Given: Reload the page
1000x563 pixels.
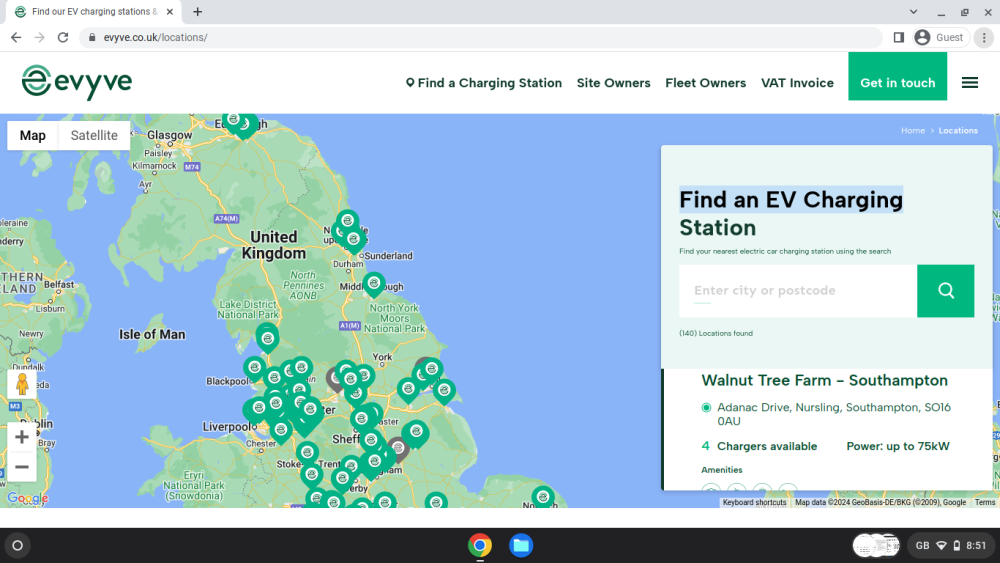Looking at the screenshot, I should 62,38.
